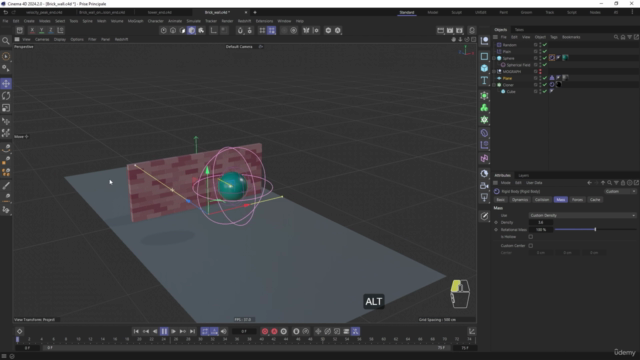Toggle Y axis lock in top toolbar
Screen dimensions: 640x360
(41, 30)
